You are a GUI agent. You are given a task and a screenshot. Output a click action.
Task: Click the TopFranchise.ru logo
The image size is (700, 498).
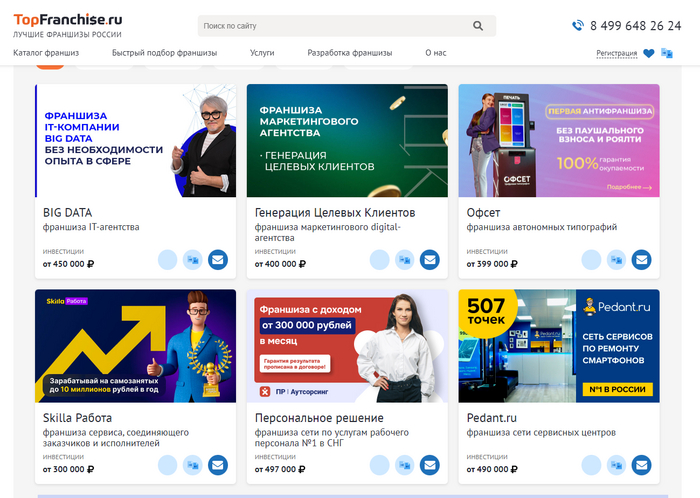(x=67, y=20)
